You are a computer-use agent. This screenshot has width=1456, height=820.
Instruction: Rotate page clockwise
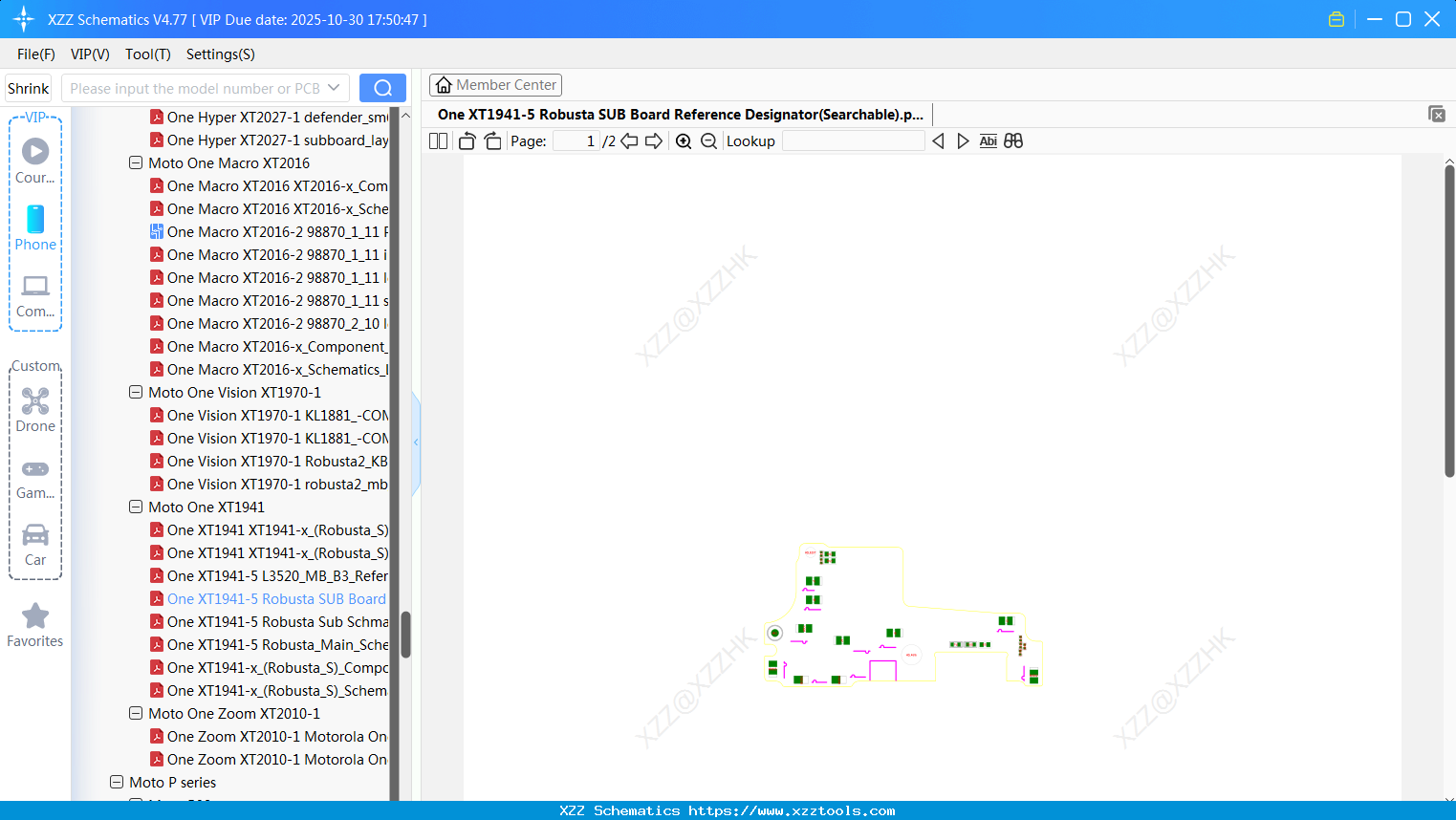[x=492, y=141]
